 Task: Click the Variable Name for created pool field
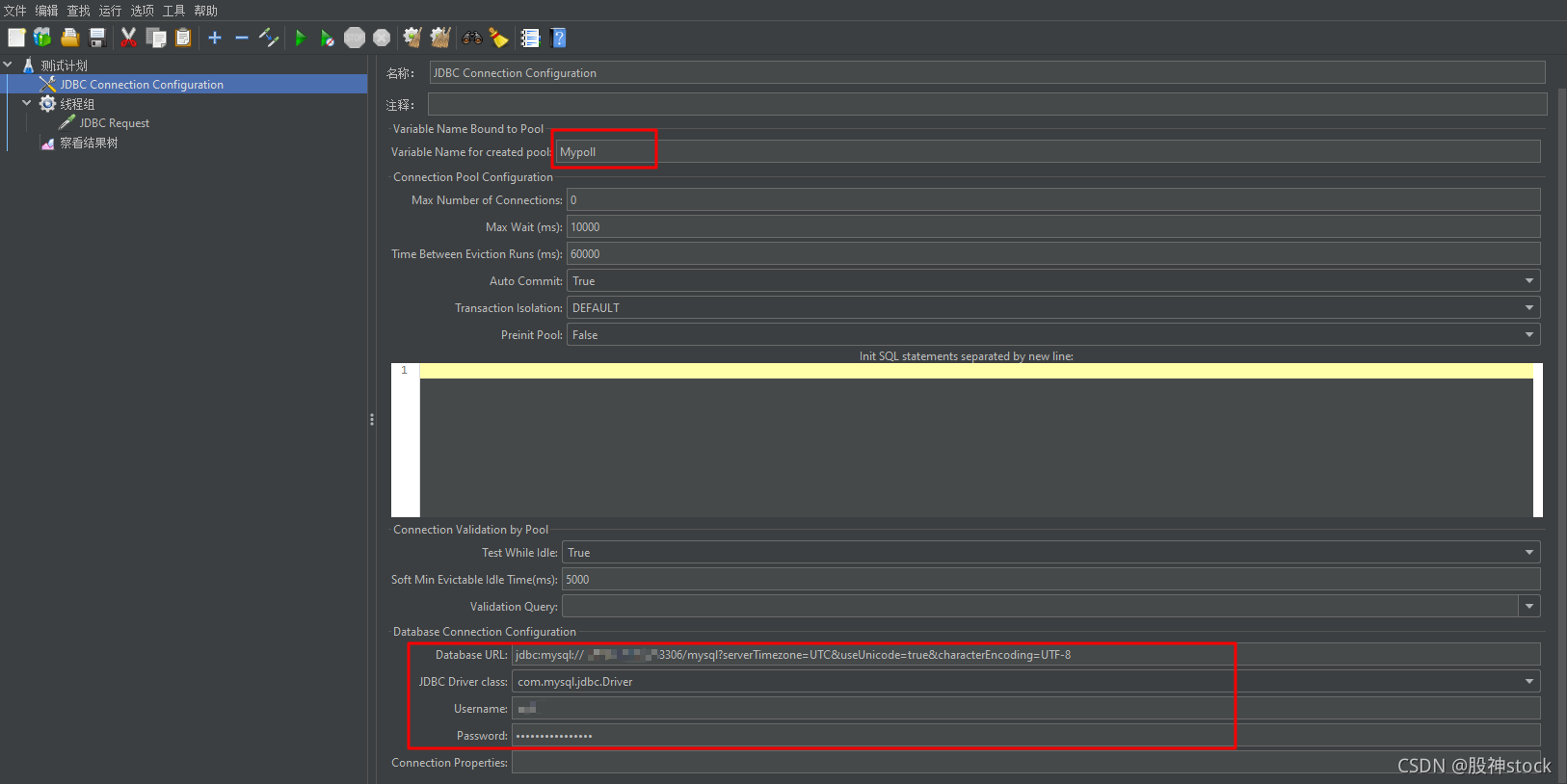tap(1048, 152)
